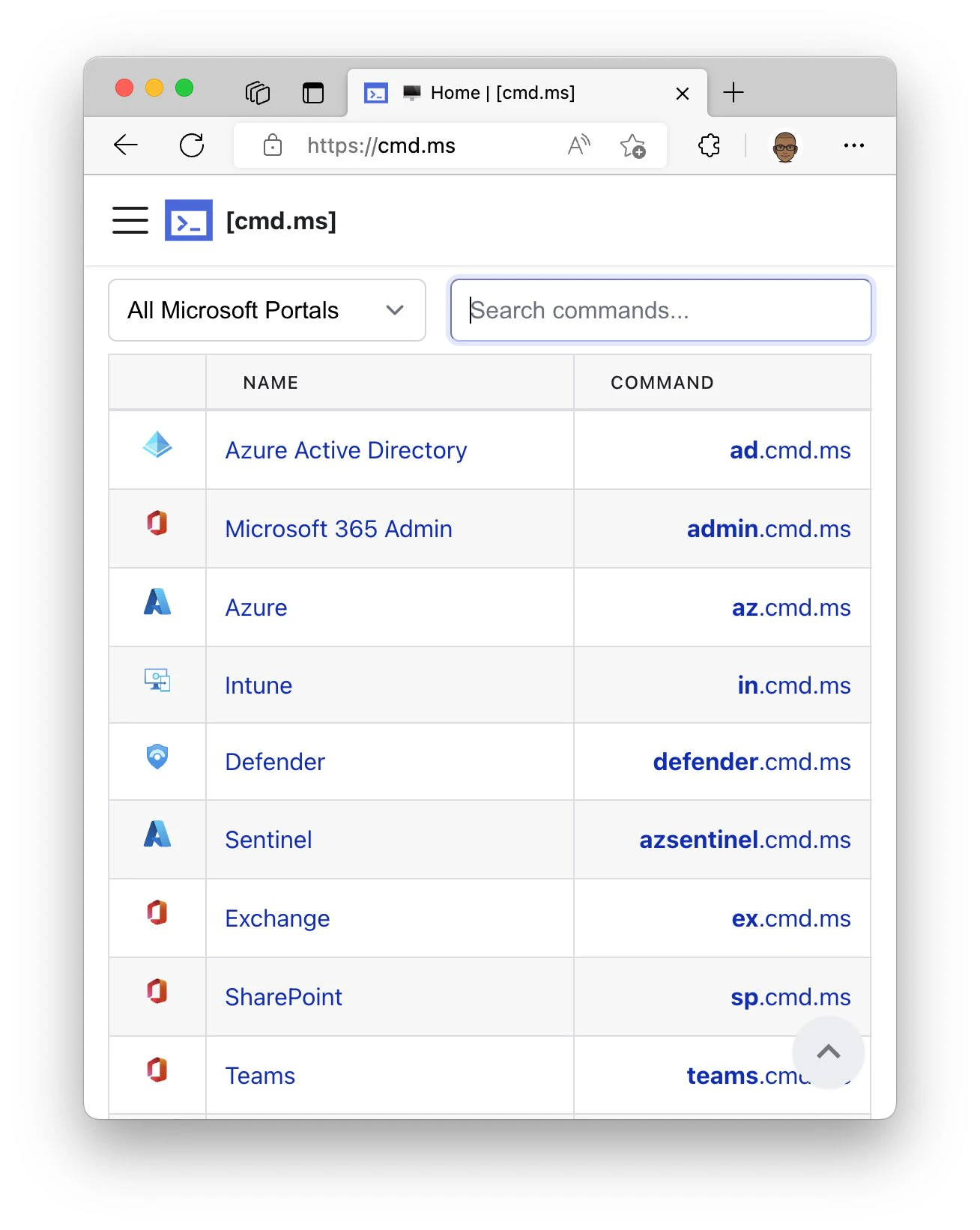Click the in.cmd.ms command link
This screenshot has height=1230, width=980.
click(x=794, y=685)
